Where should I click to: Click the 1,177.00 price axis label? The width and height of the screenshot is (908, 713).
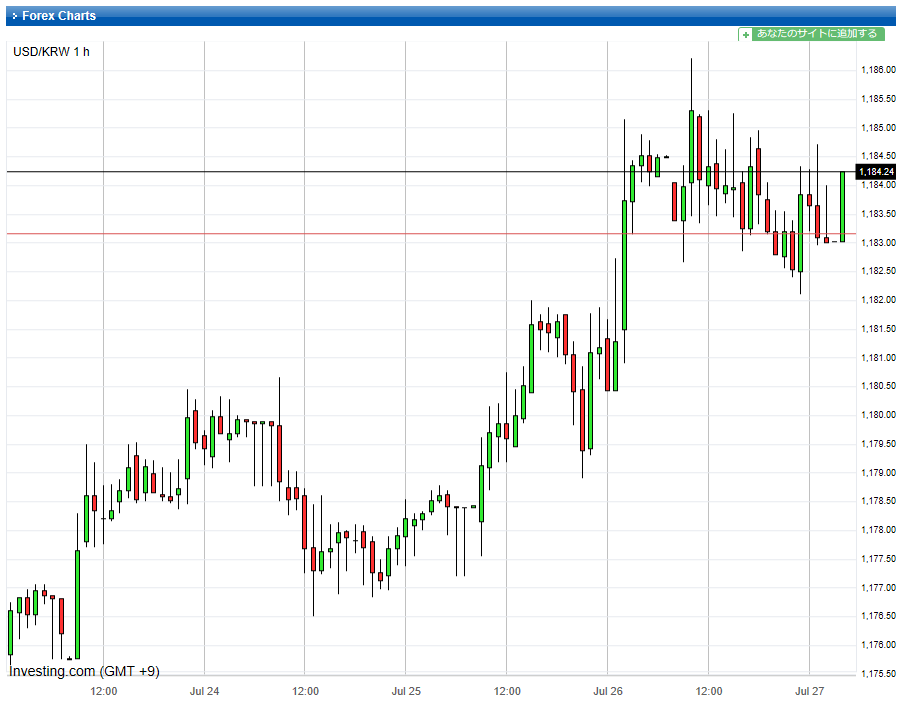[877, 587]
